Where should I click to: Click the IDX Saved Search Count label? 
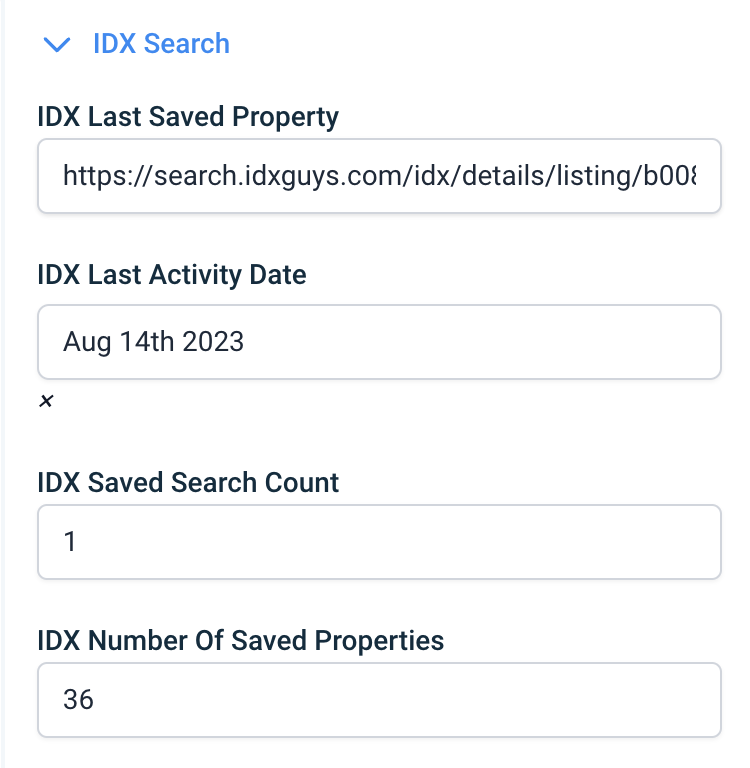click(x=188, y=482)
